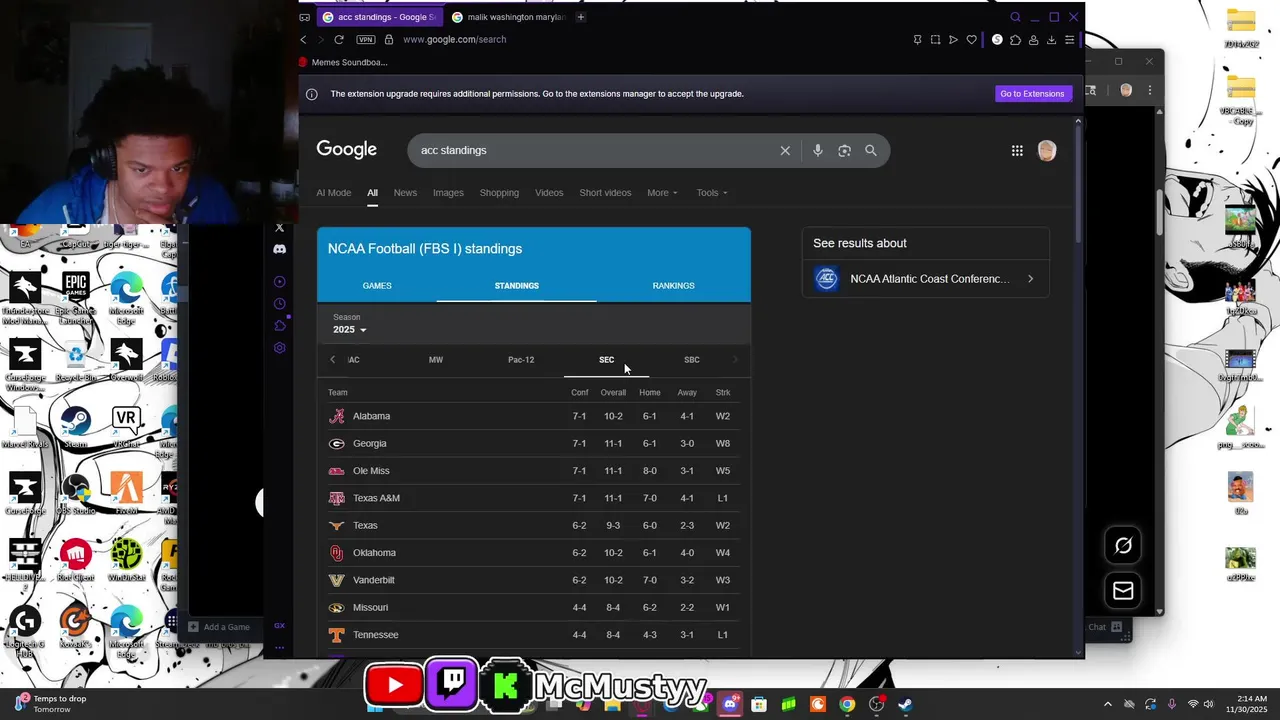Click Alabama in the standings
Screen dimensions: 1280x720
pyautogui.click(x=371, y=416)
